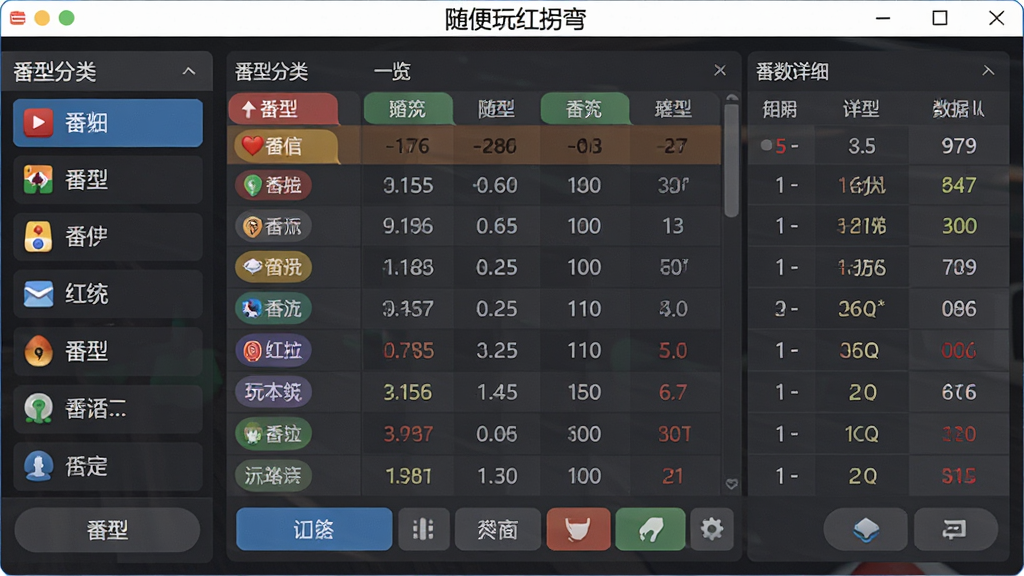This screenshot has height=576, width=1024.
Task: Click the value 0.65 in table
Action: point(496,226)
